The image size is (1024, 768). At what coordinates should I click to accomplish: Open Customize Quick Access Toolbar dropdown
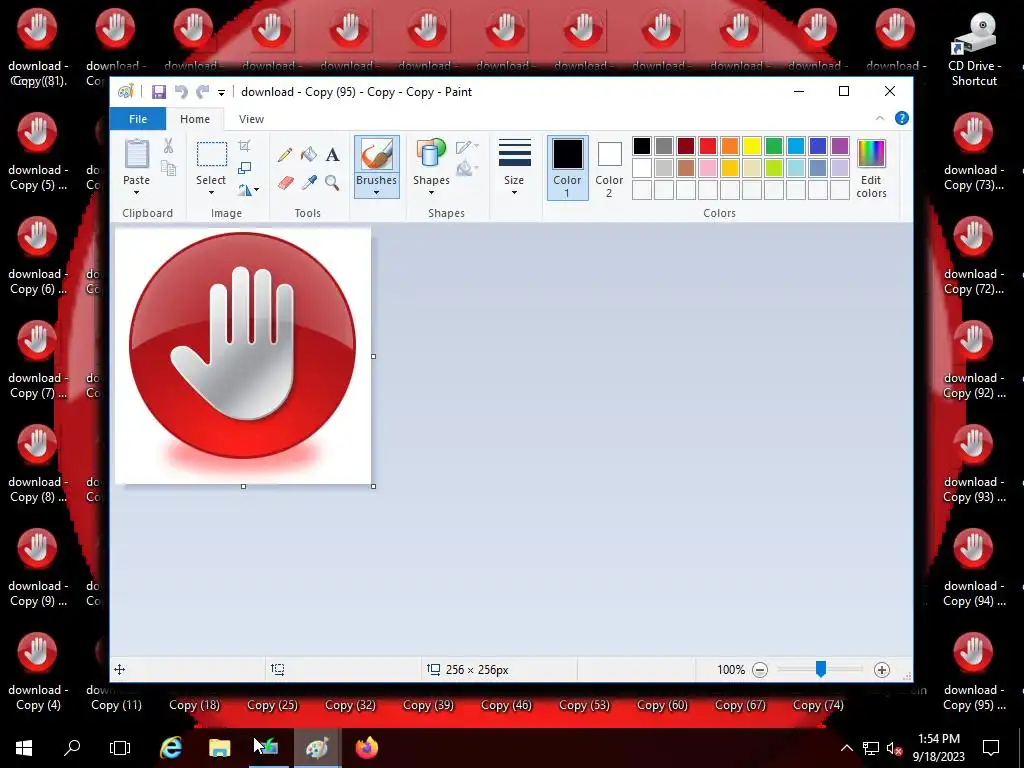[x=221, y=93]
